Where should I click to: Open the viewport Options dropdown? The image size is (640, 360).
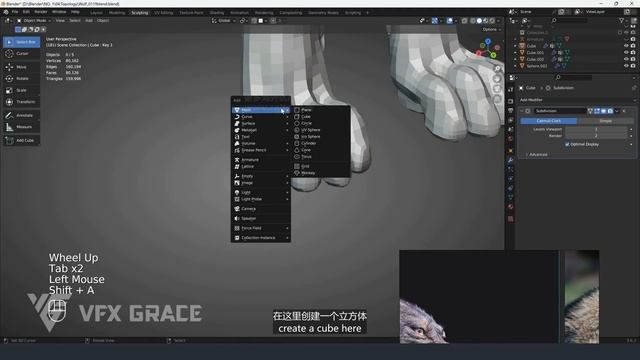point(491,29)
